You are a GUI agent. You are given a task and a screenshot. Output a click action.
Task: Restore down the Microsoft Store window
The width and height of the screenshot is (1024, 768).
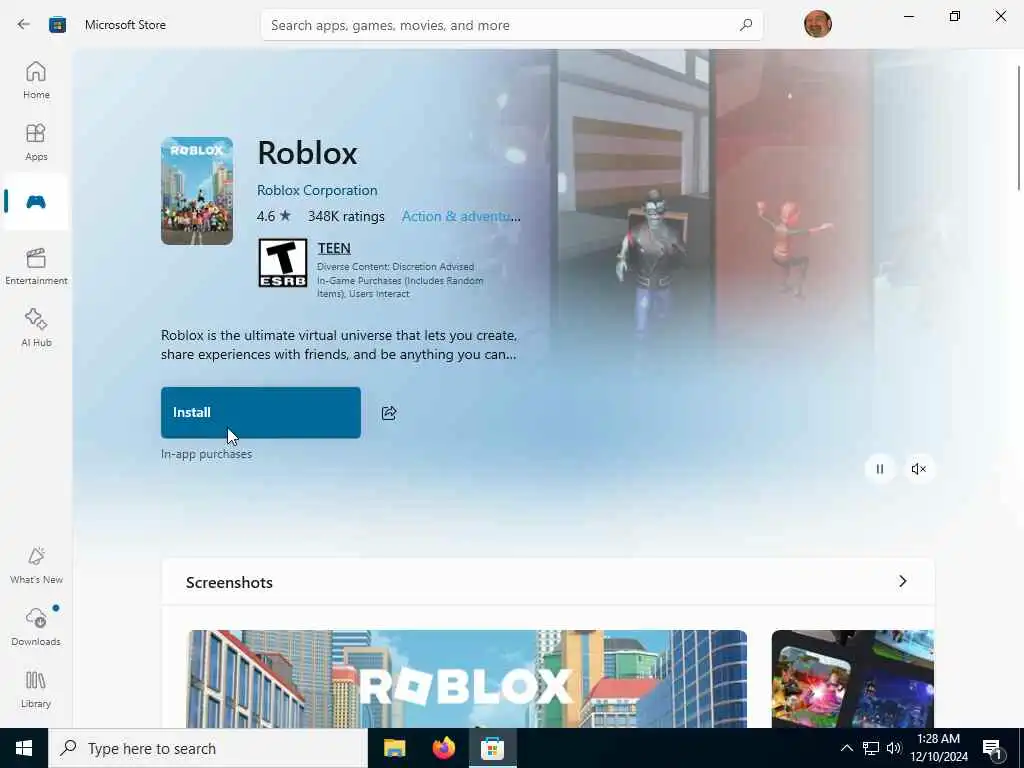tap(955, 16)
